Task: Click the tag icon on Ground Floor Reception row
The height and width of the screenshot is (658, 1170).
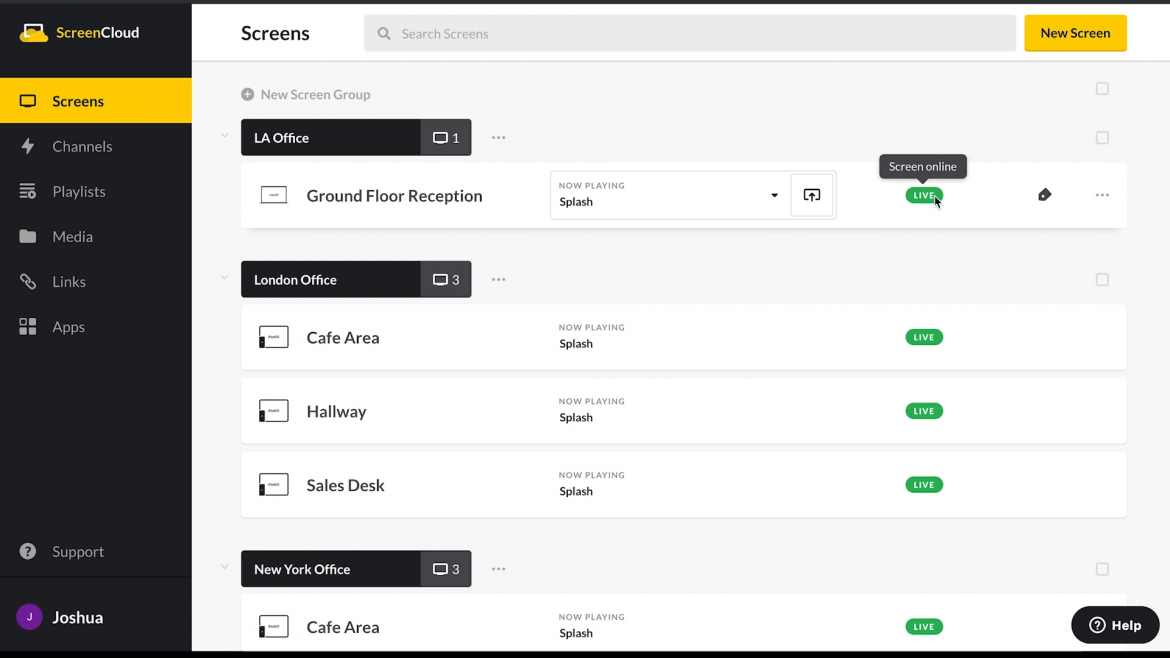Action: coord(1044,194)
